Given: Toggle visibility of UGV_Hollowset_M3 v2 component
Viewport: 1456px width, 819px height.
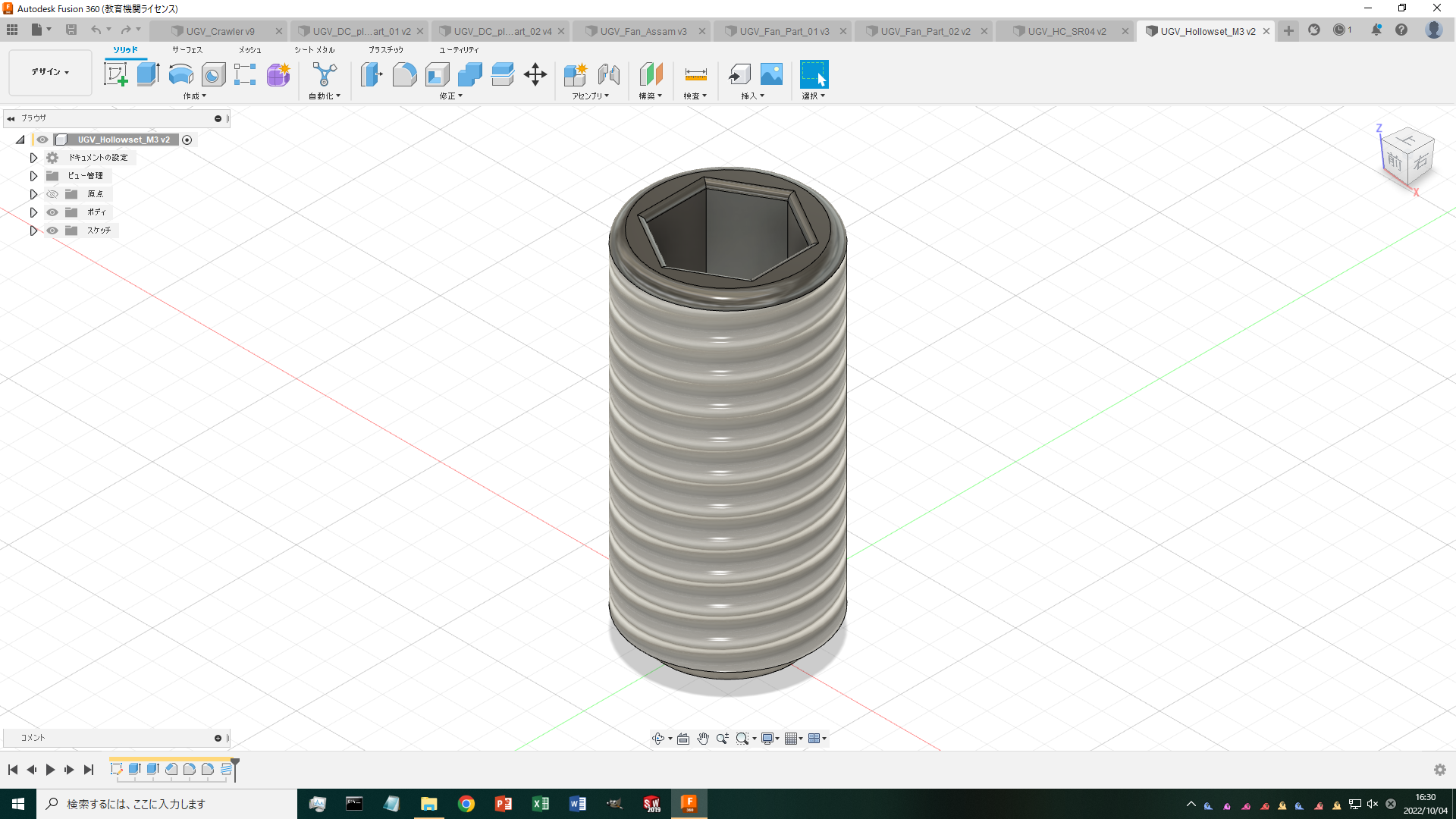Looking at the screenshot, I should (42, 140).
